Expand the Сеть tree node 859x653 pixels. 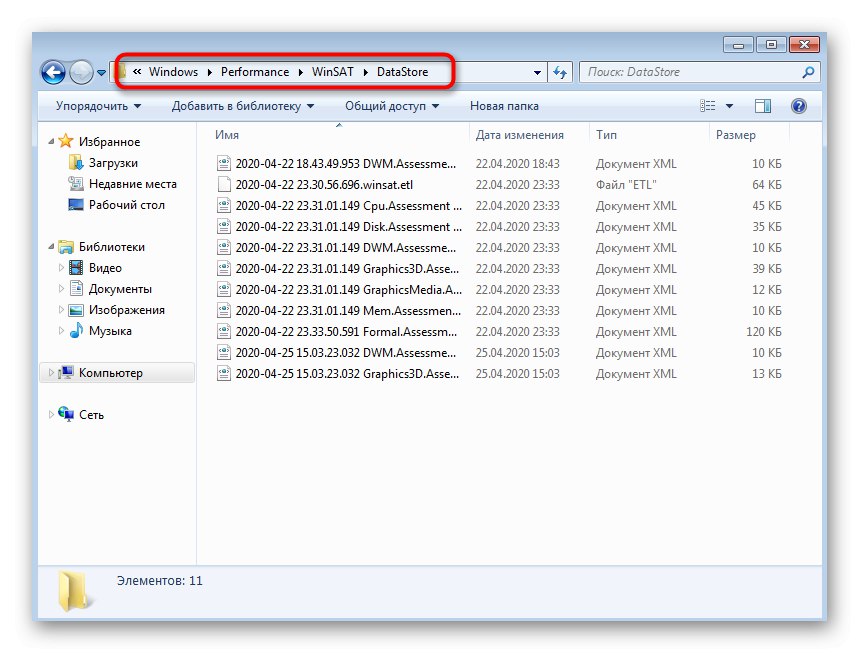(x=51, y=414)
